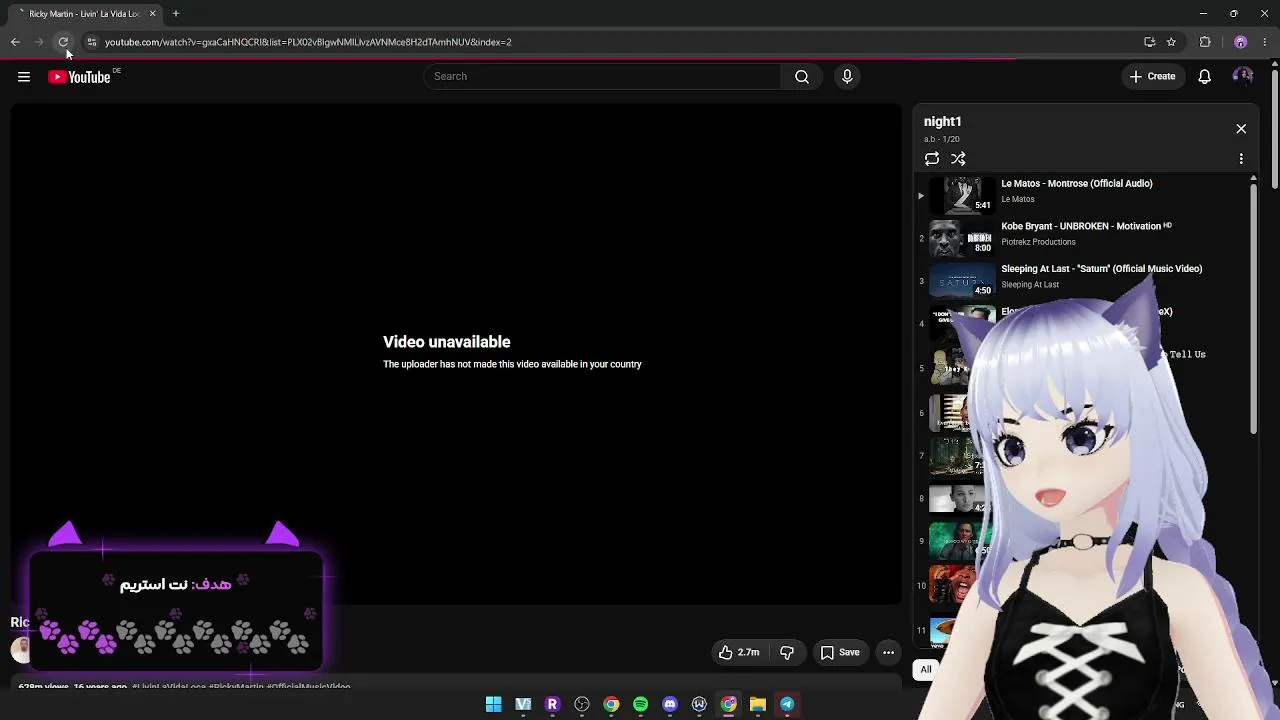Screen dimensions: 1280x720
Task: Open the YouTube guide hamburger menu
Action: point(24,77)
